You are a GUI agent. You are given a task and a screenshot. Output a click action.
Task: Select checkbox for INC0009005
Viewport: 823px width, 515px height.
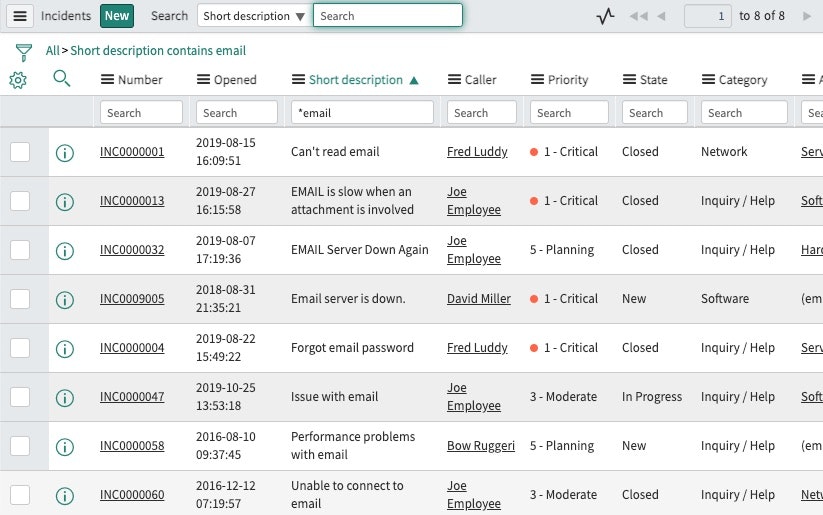(20, 299)
